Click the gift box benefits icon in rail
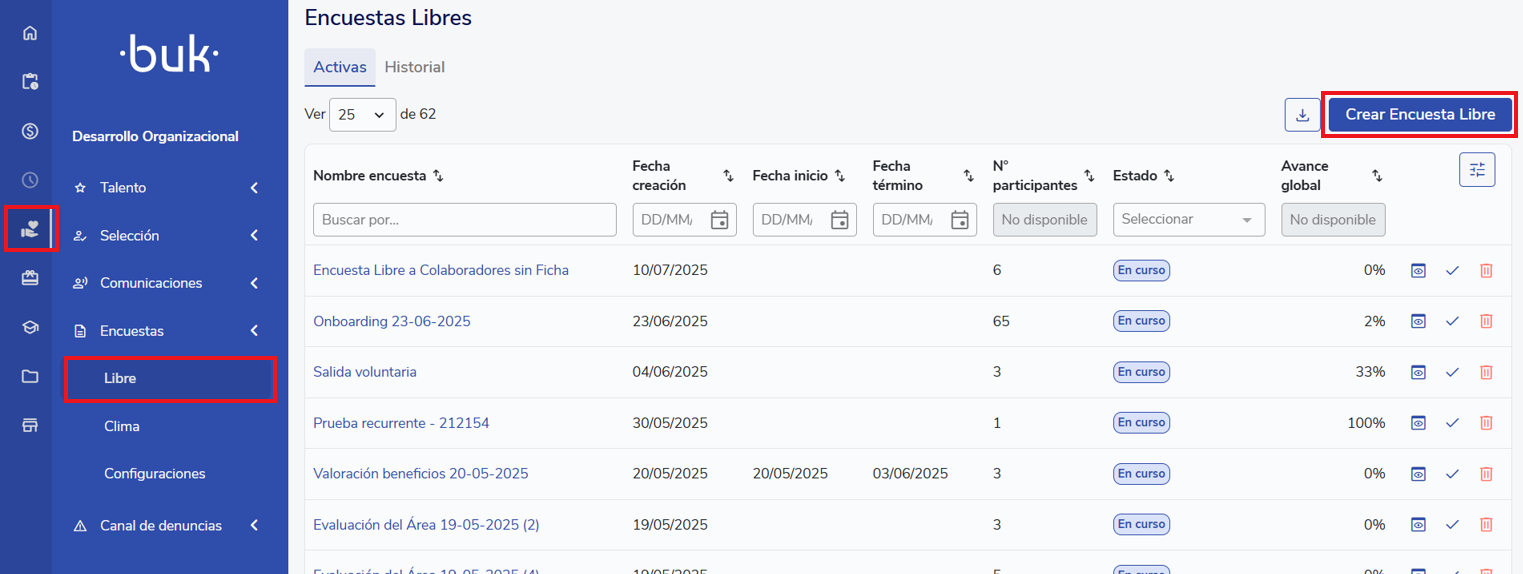1523x574 pixels. (x=30, y=278)
